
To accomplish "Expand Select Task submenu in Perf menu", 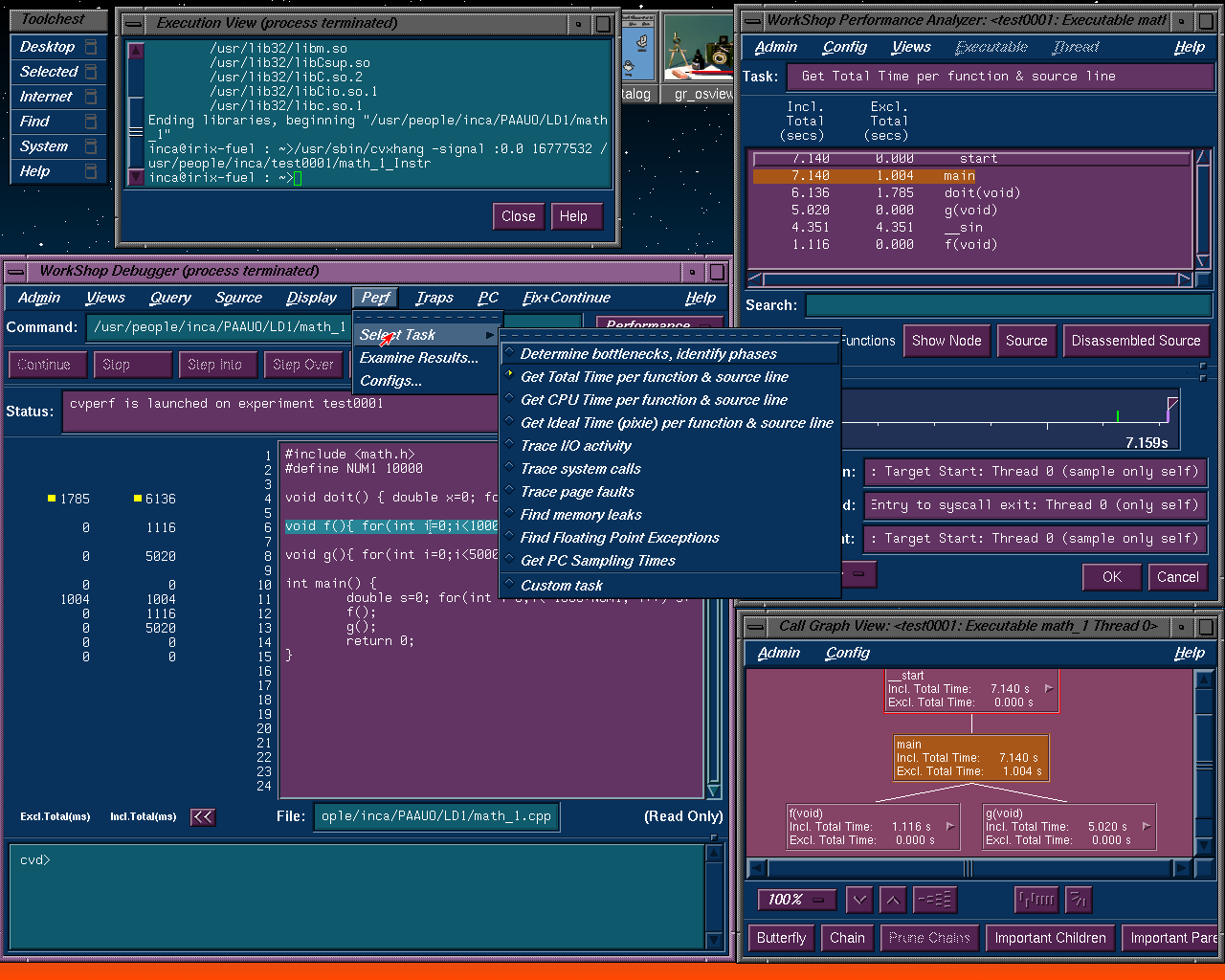I will [427, 335].
